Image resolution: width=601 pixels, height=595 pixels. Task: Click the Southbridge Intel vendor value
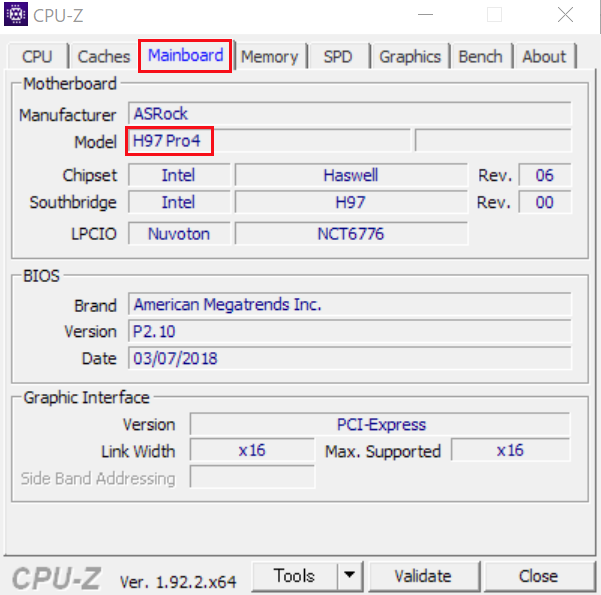pos(179,202)
